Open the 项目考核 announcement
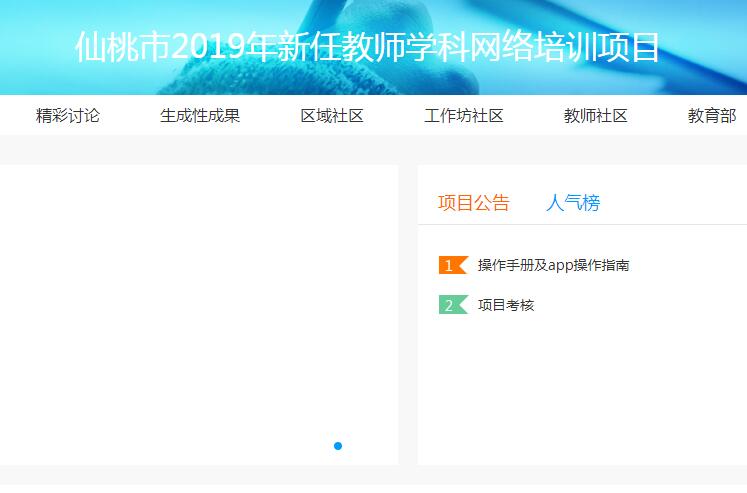747x493 pixels. pos(506,305)
